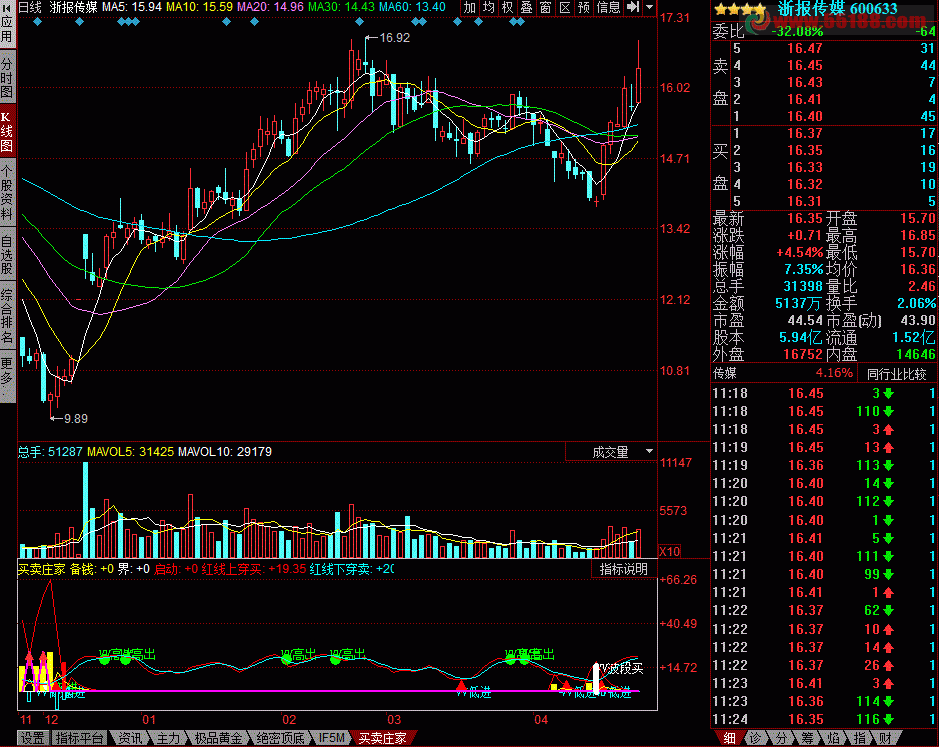Select the 焰 tab at bottom right
Image resolution: width=939 pixels, height=747 pixels.
tap(834, 739)
